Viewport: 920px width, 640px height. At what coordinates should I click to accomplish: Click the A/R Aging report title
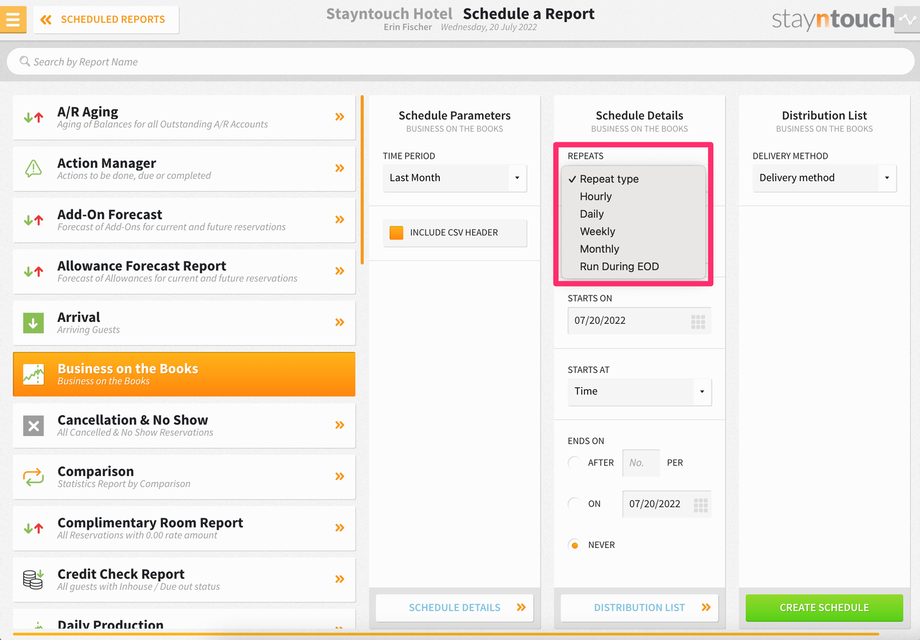tap(87, 111)
